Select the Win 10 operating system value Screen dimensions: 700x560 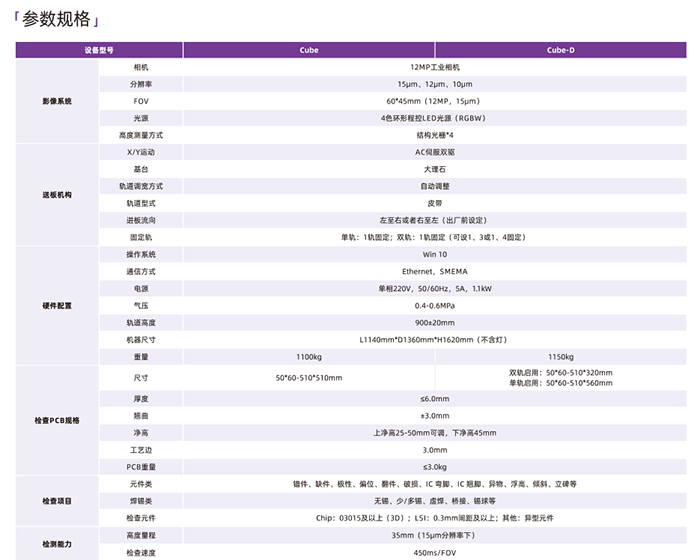pyautogui.click(x=435, y=254)
